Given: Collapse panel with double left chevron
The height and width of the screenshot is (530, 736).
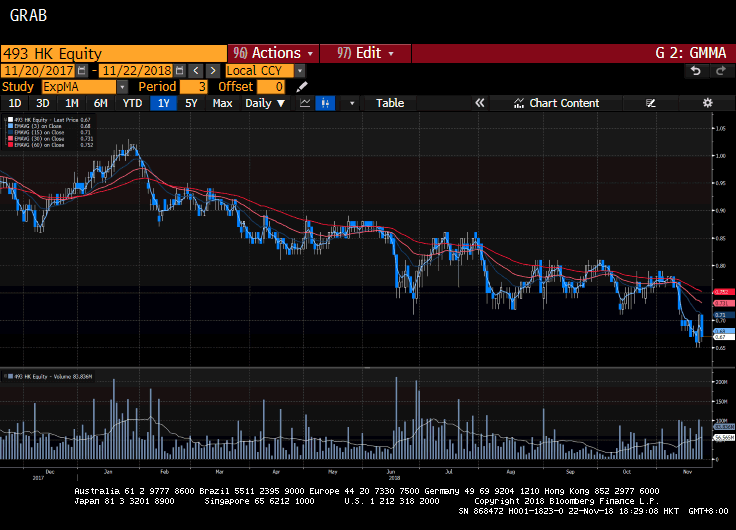Looking at the screenshot, I should (479, 103).
